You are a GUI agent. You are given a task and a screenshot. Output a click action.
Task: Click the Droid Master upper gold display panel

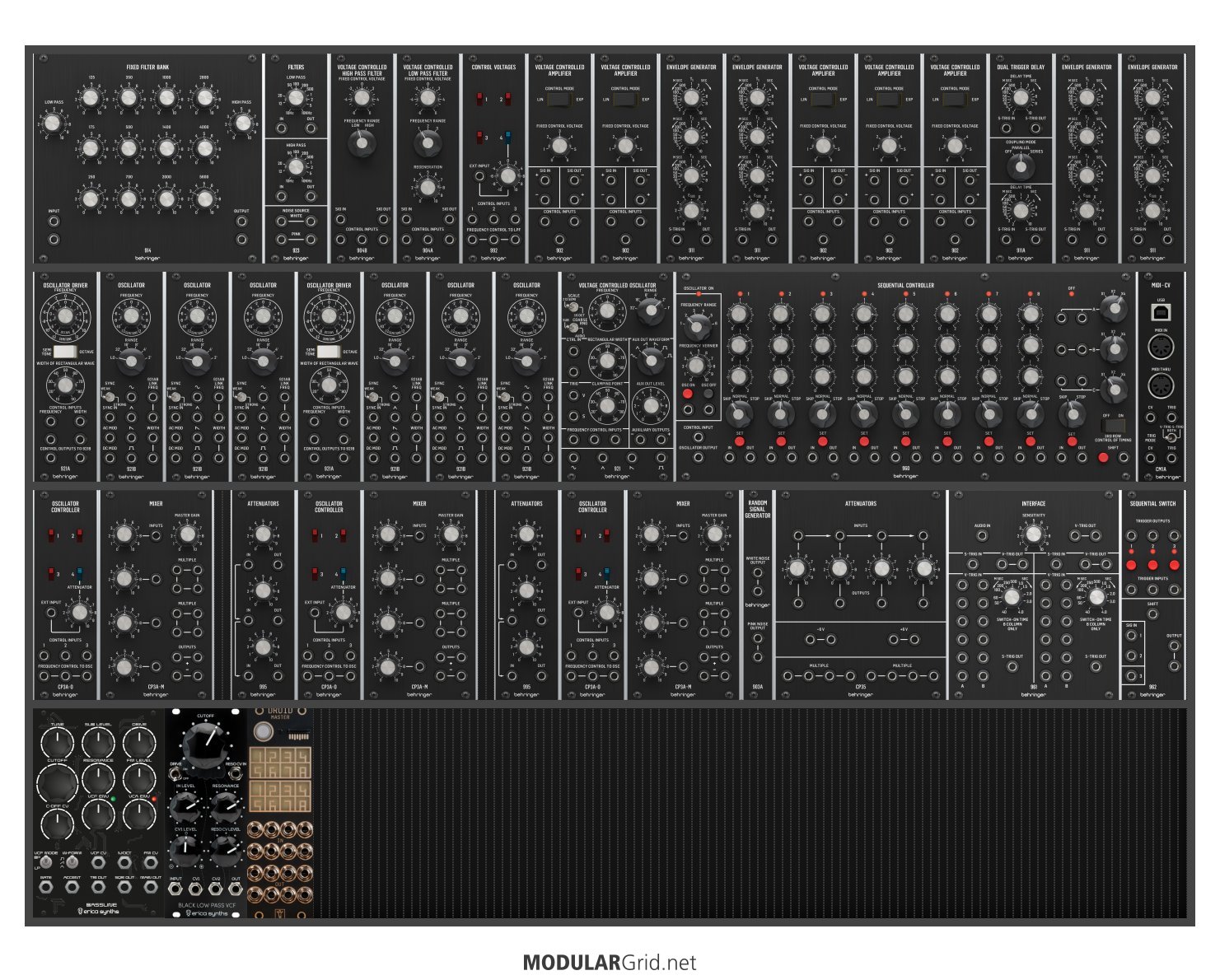[280, 763]
